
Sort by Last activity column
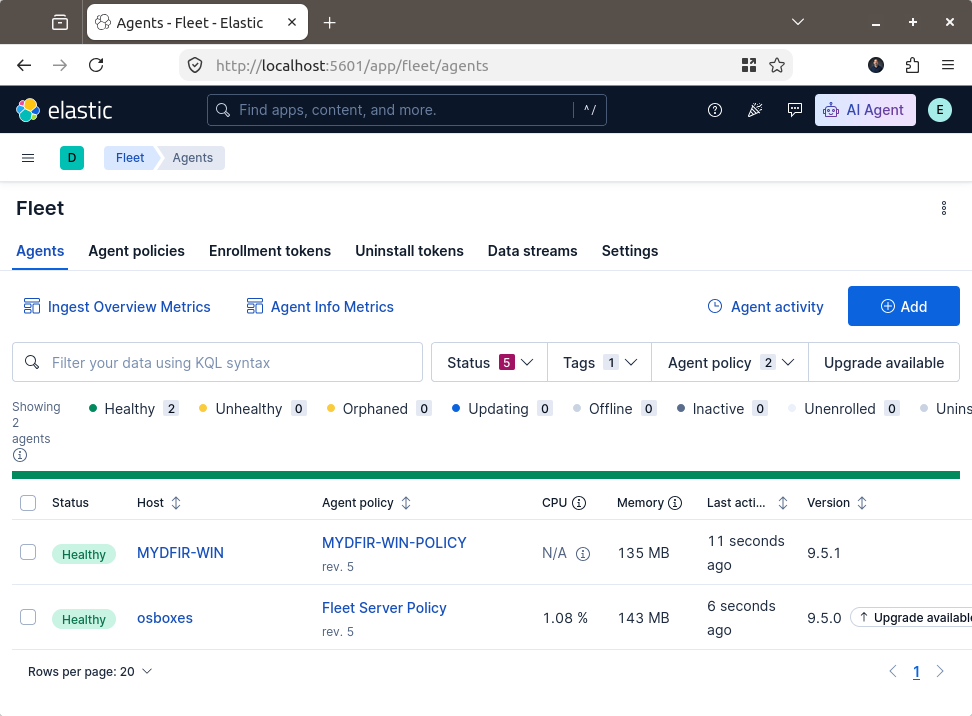point(748,503)
